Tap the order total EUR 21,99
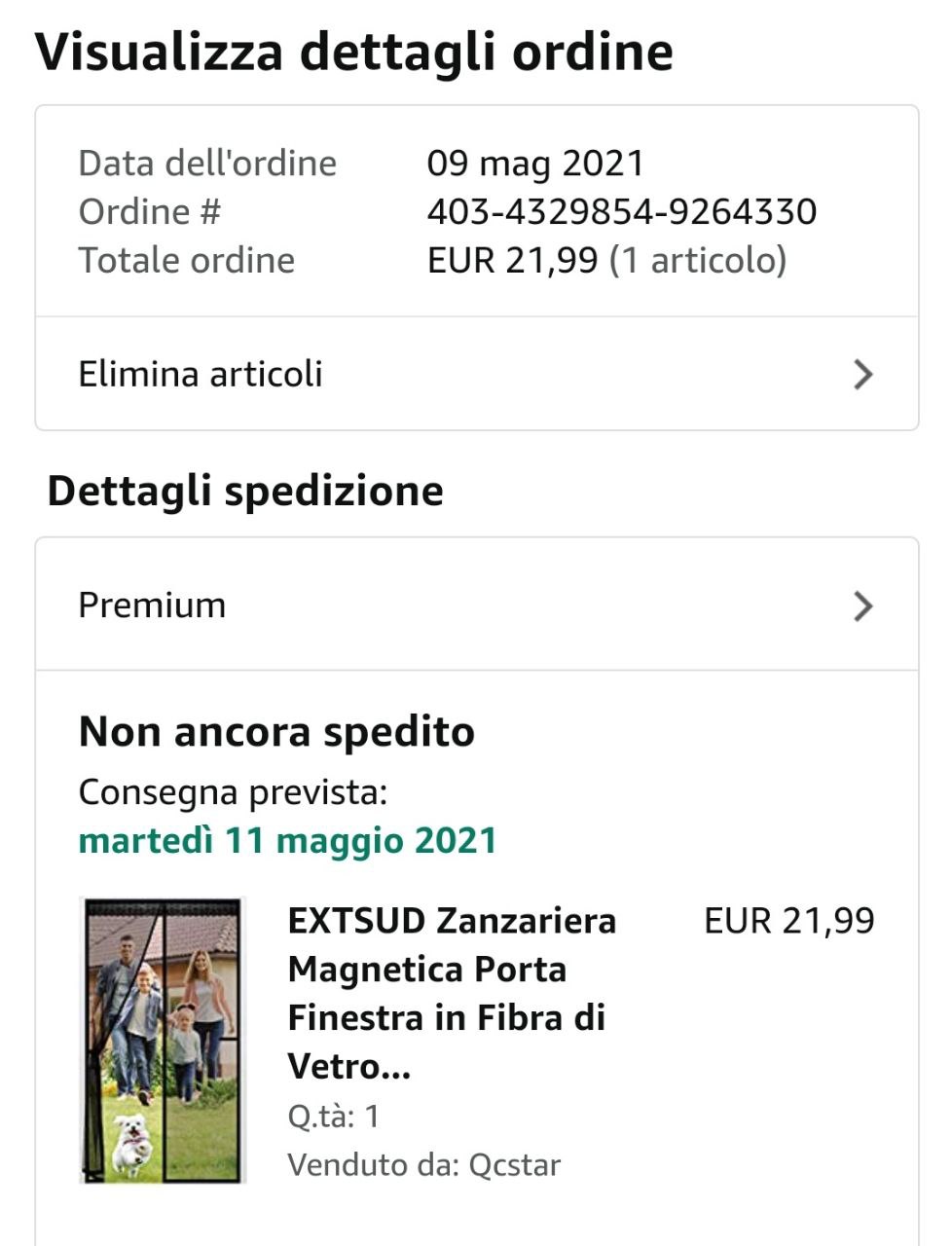Screen dimensions: 952x1246 [512, 260]
